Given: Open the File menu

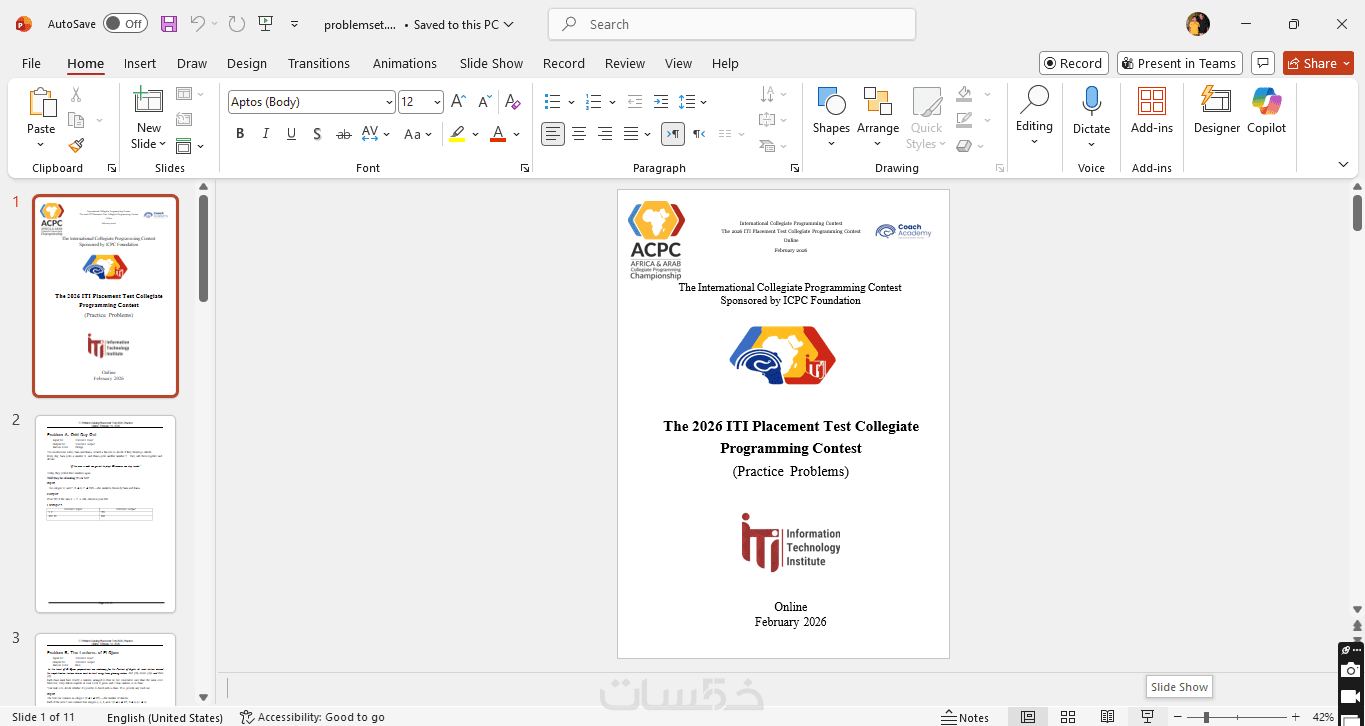Looking at the screenshot, I should (32, 63).
